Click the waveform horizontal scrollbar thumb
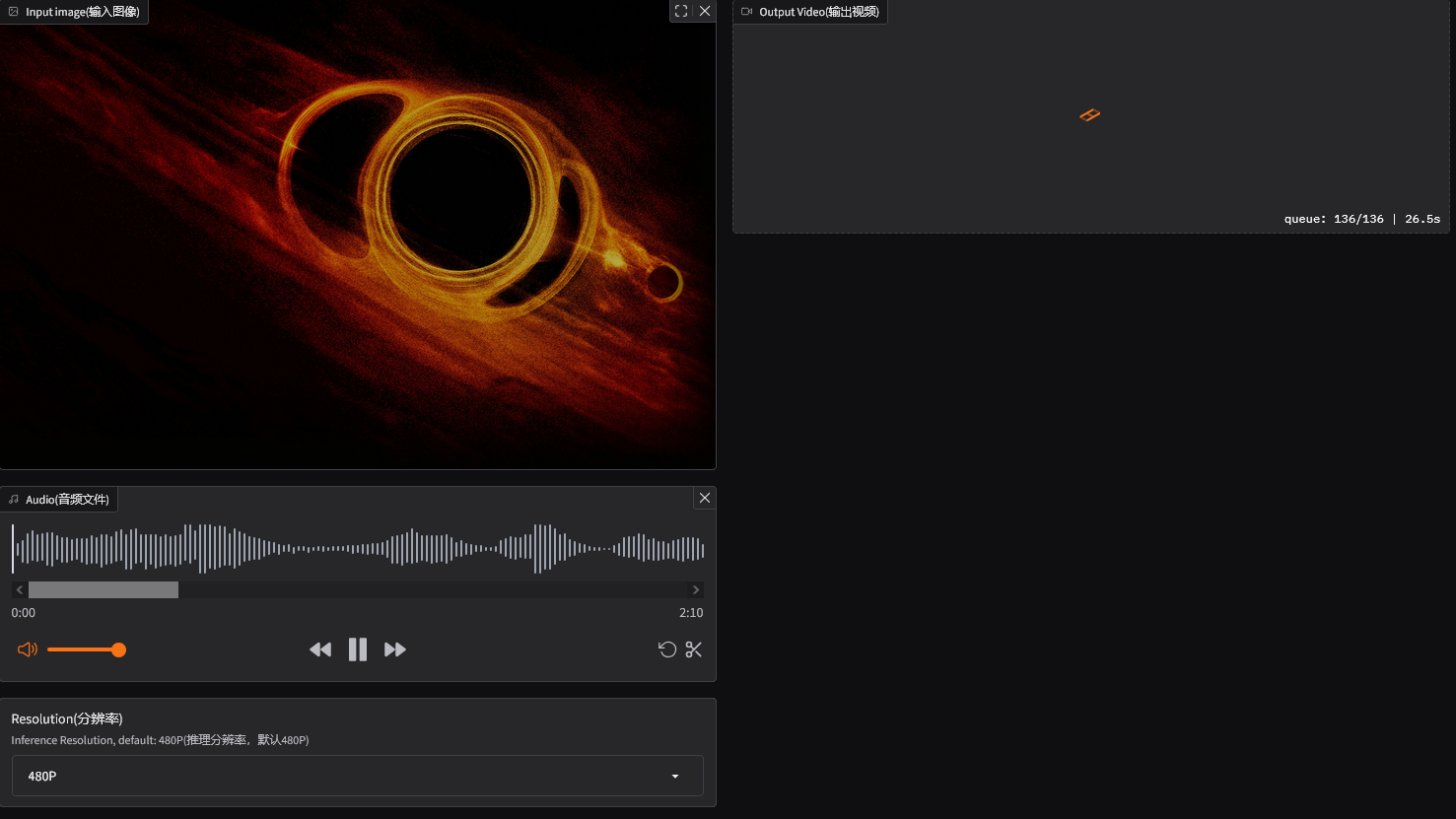The width and height of the screenshot is (1456, 819). pyautogui.click(x=104, y=589)
